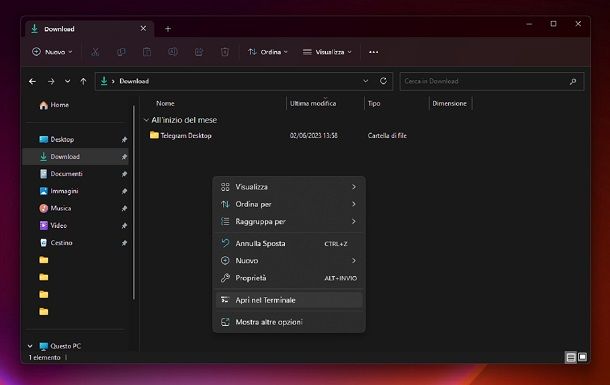Sort by the Nome column header
Viewport: 610px width, 385px height.
pos(165,103)
